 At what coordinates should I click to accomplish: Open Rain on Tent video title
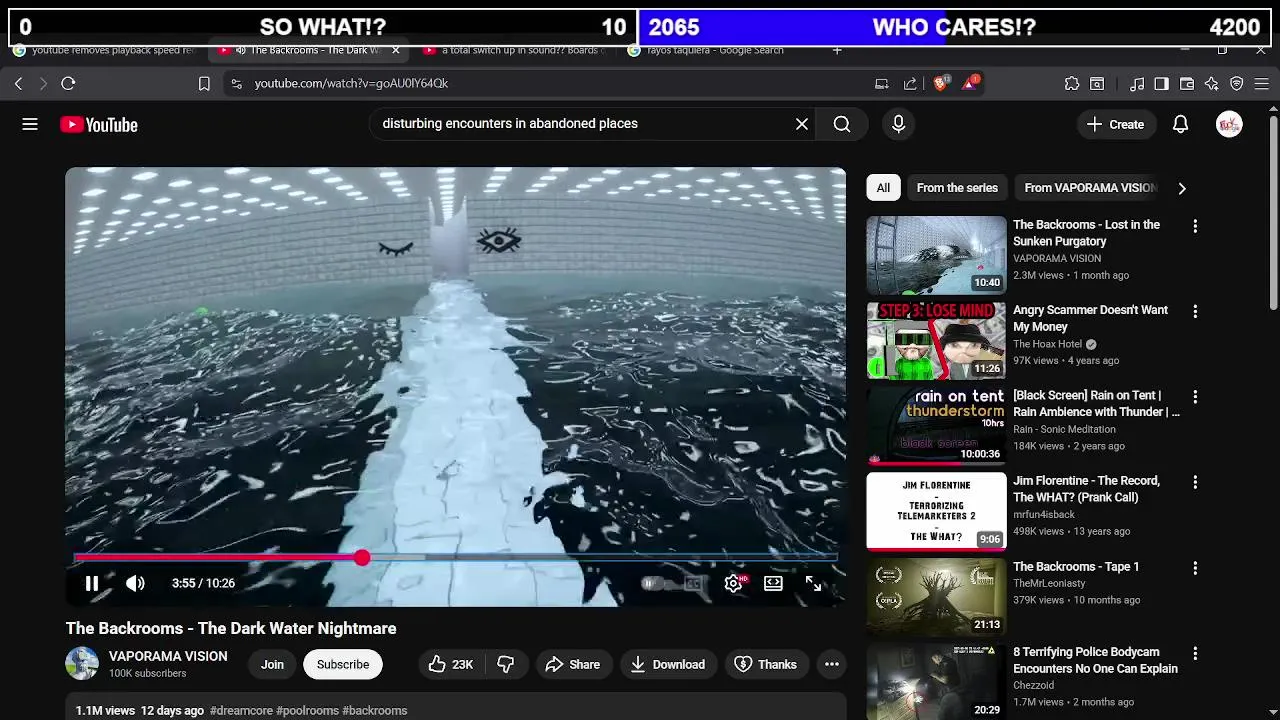point(1096,403)
